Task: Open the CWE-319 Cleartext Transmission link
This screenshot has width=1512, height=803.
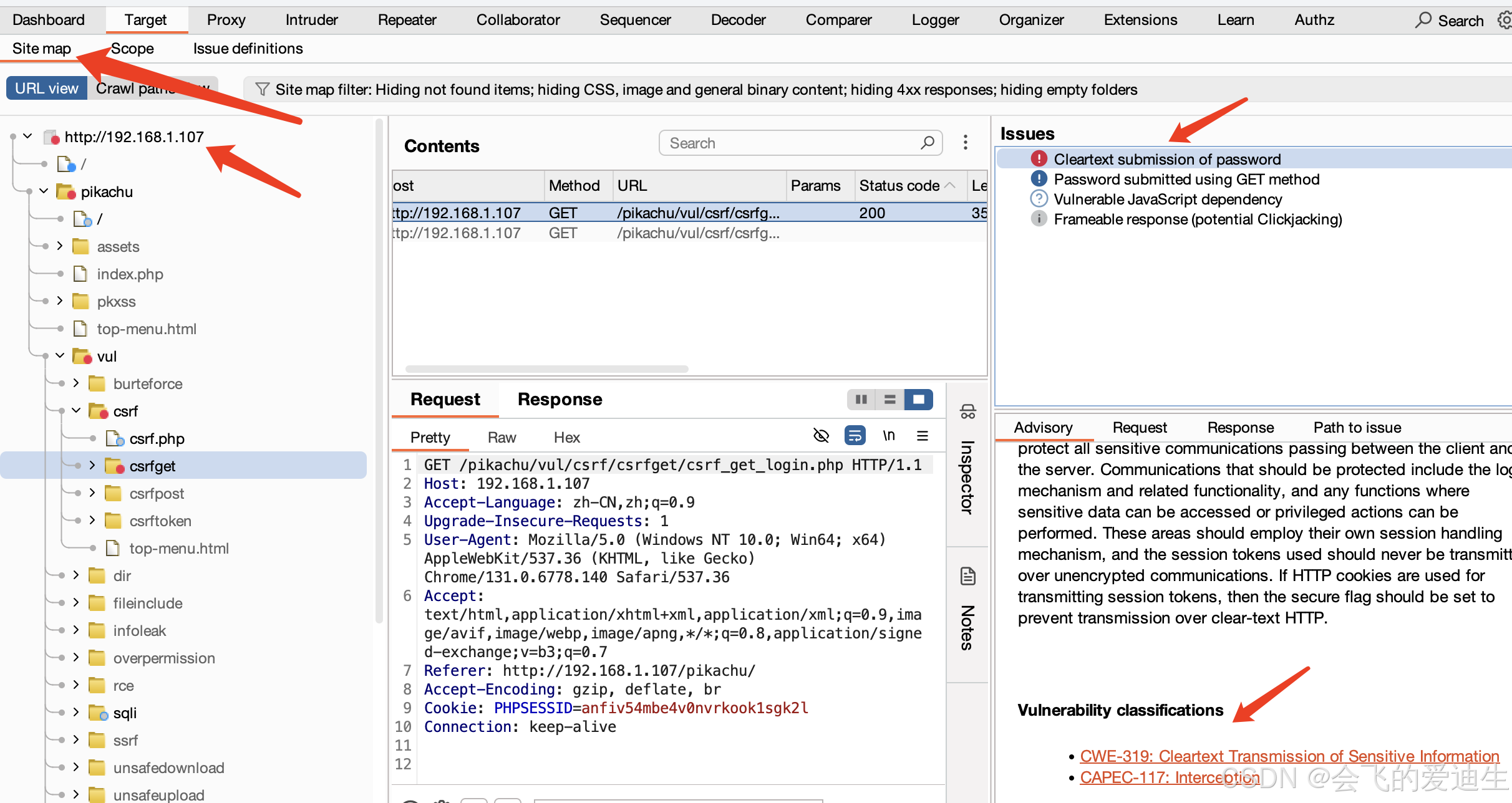Action: coord(1289,756)
